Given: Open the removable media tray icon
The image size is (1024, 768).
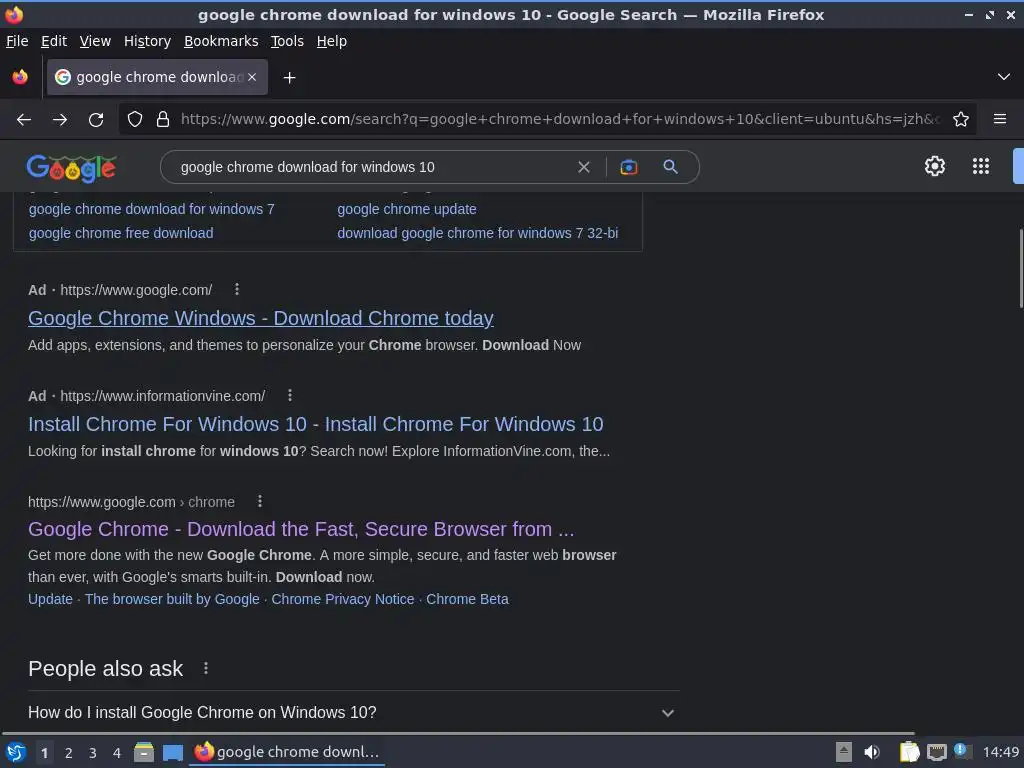Looking at the screenshot, I should click(844, 752).
